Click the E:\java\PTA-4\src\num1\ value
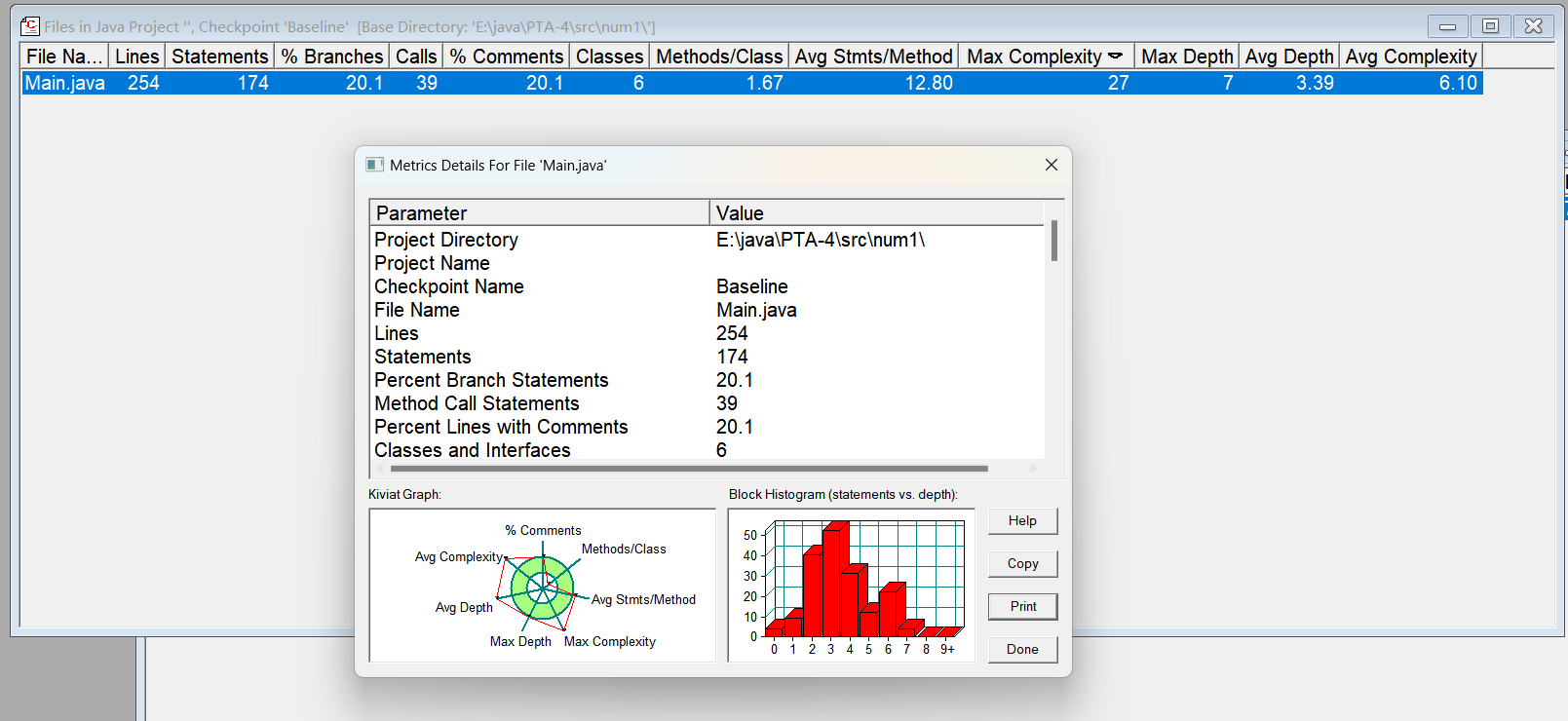The height and width of the screenshot is (721, 1568). (821, 240)
